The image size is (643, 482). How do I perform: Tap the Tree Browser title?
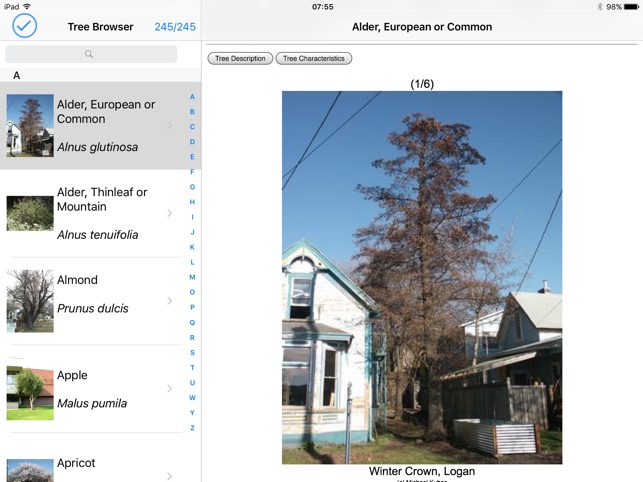click(100, 27)
